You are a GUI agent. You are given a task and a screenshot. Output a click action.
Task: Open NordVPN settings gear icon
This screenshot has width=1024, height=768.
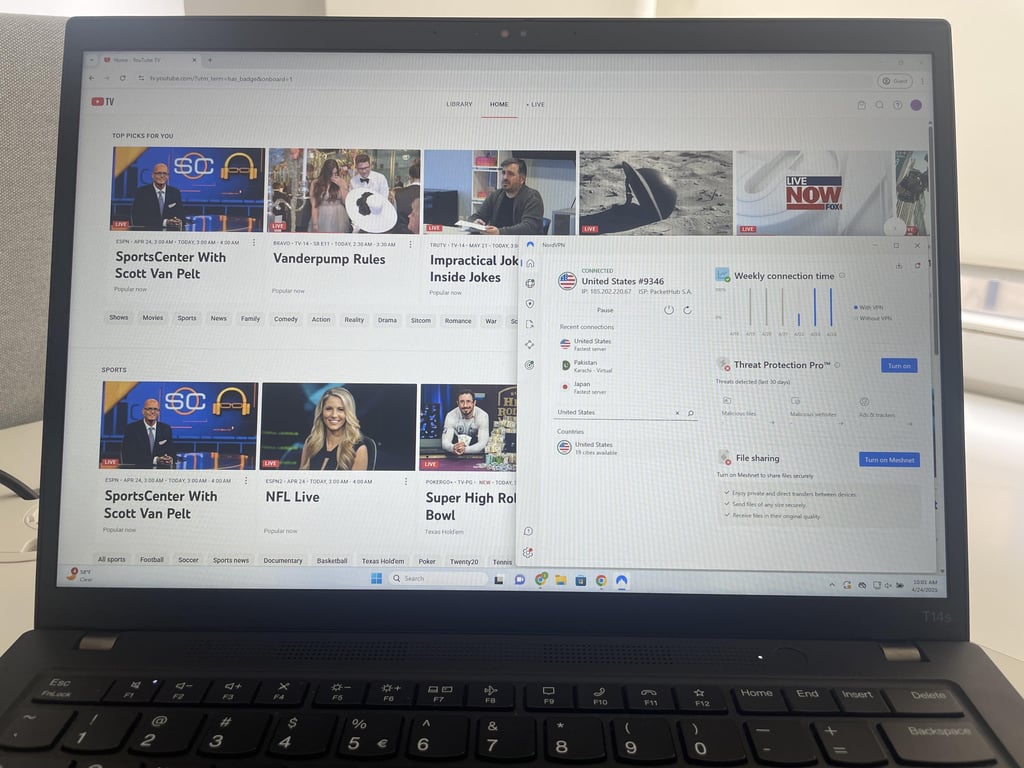[x=528, y=552]
